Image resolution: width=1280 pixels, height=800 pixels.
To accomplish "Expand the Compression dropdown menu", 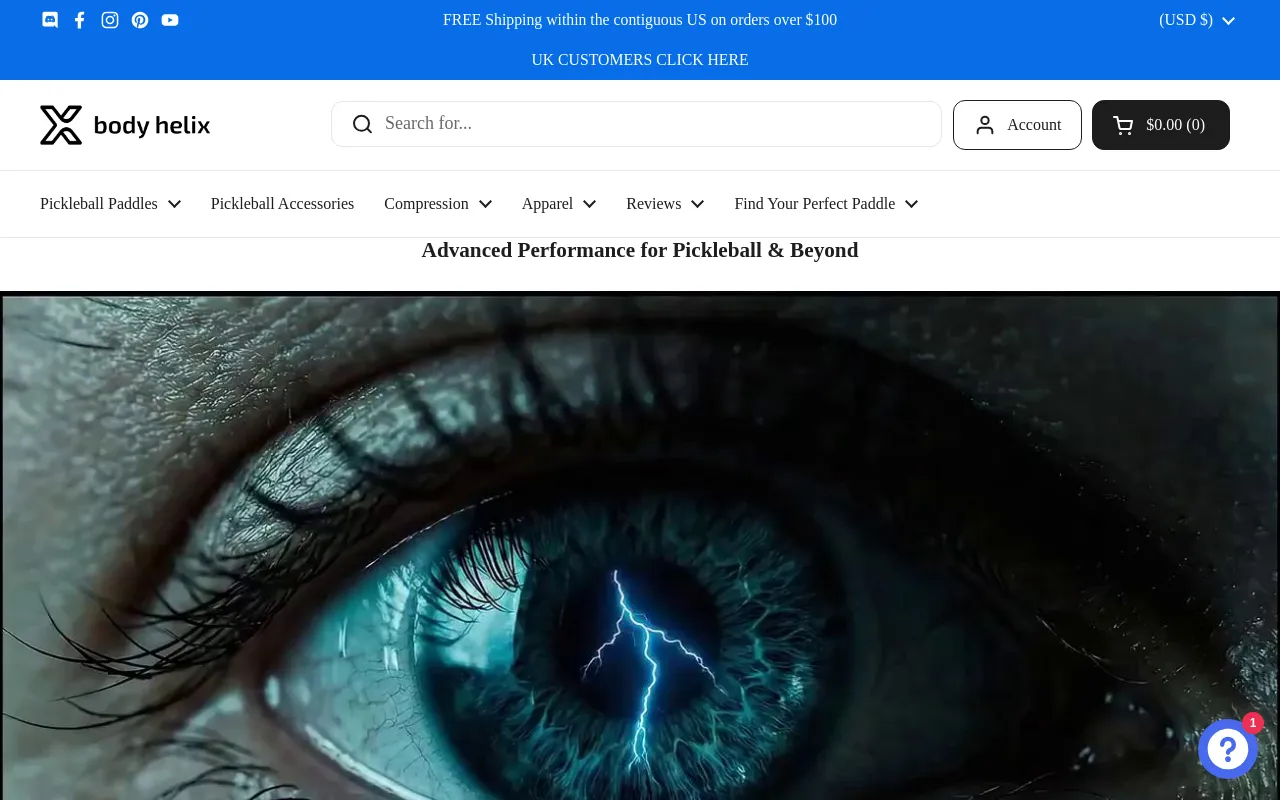I will point(438,204).
